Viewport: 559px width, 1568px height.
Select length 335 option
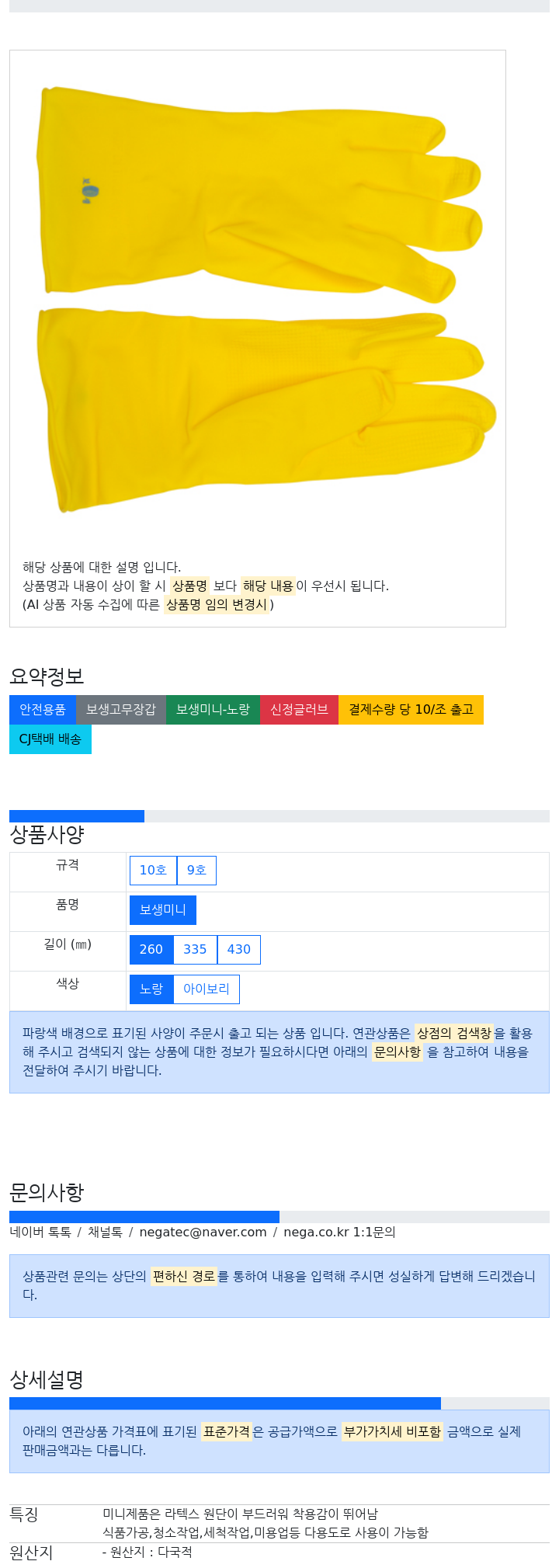click(195, 950)
